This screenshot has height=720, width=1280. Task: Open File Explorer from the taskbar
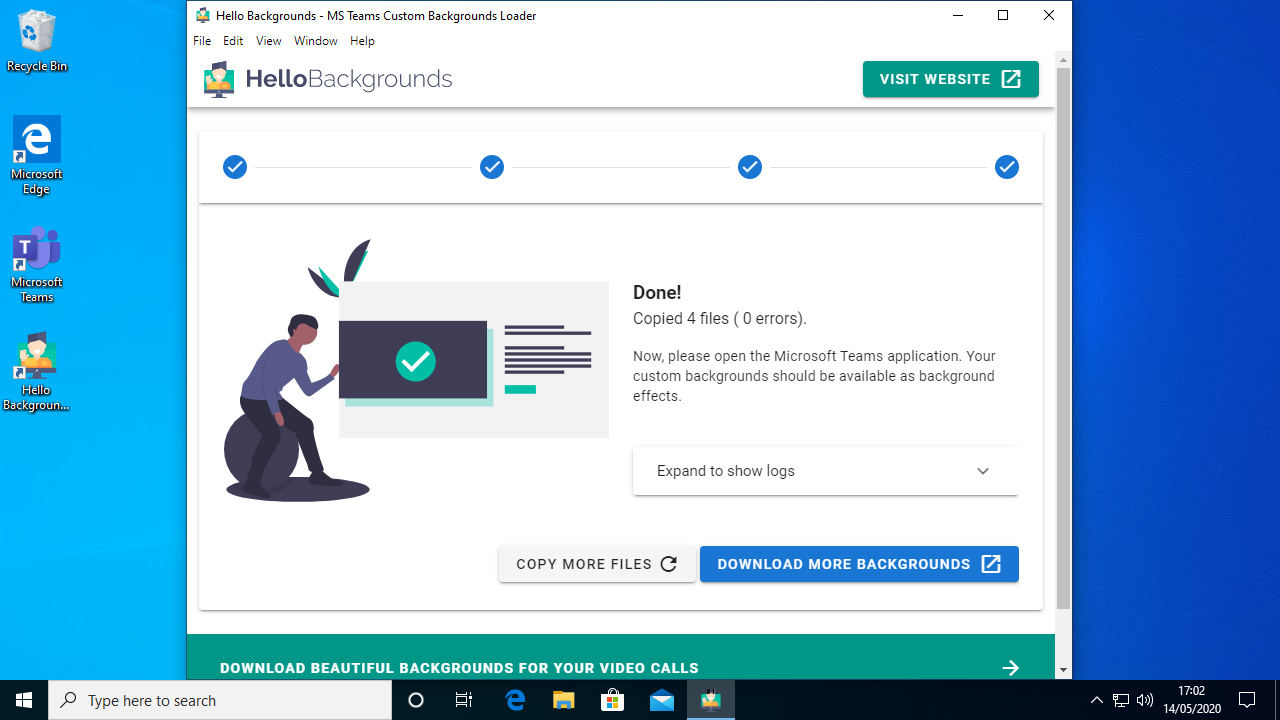[x=564, y=700]
